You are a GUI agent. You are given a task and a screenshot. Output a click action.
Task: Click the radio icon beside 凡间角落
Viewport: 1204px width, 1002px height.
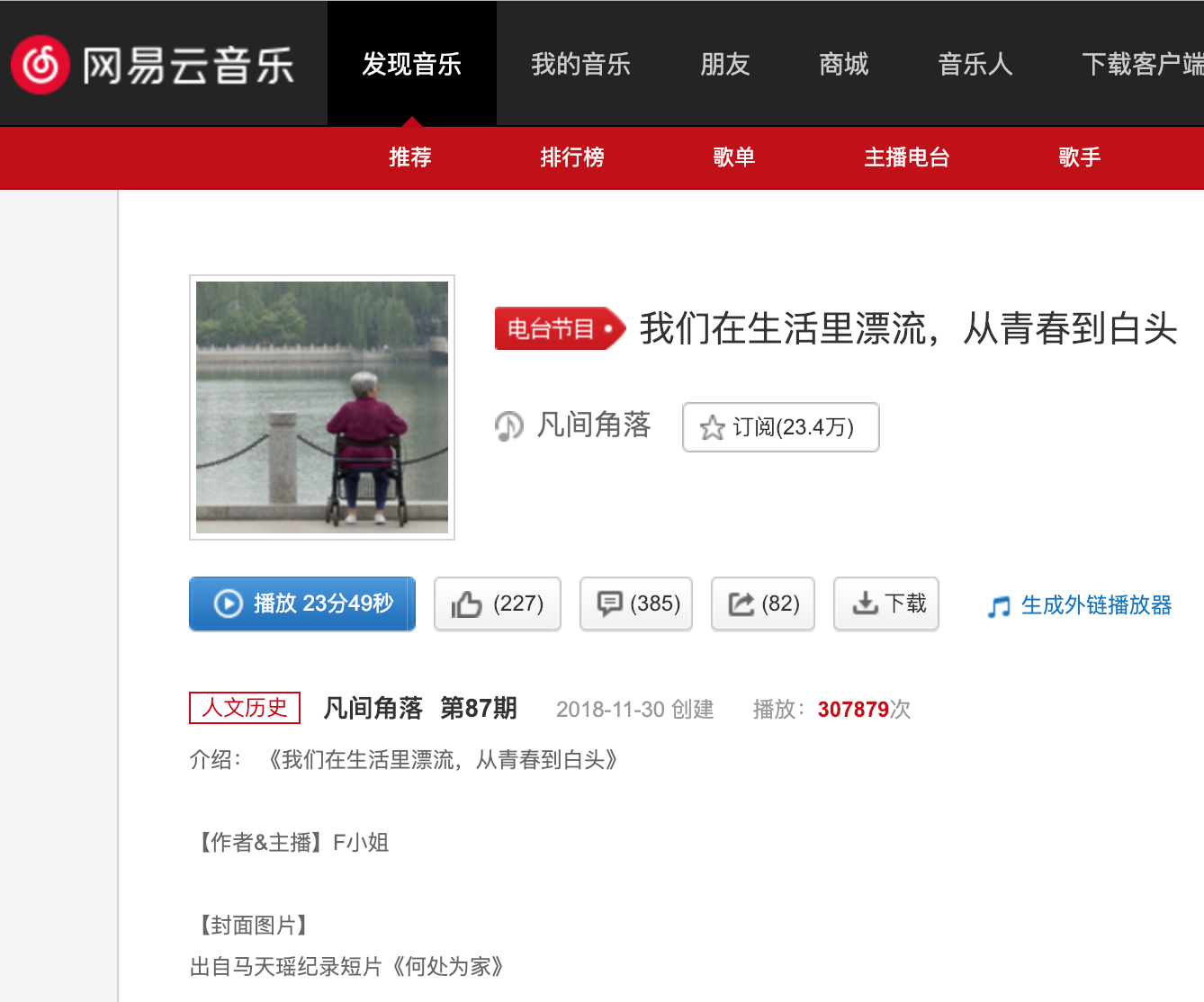(x=509, y=425)
